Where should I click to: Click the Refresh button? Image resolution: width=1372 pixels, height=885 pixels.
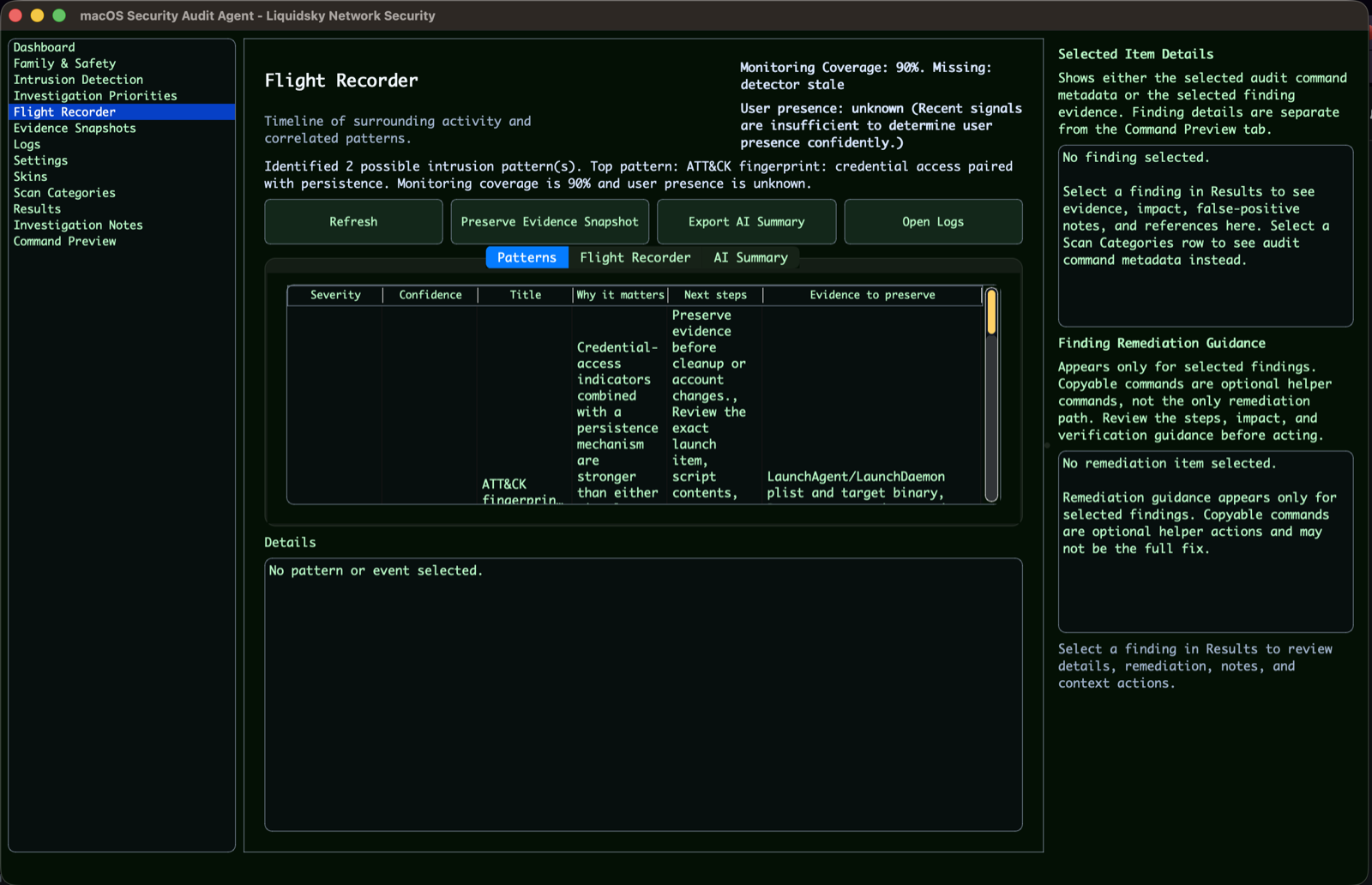click(353, 221)
